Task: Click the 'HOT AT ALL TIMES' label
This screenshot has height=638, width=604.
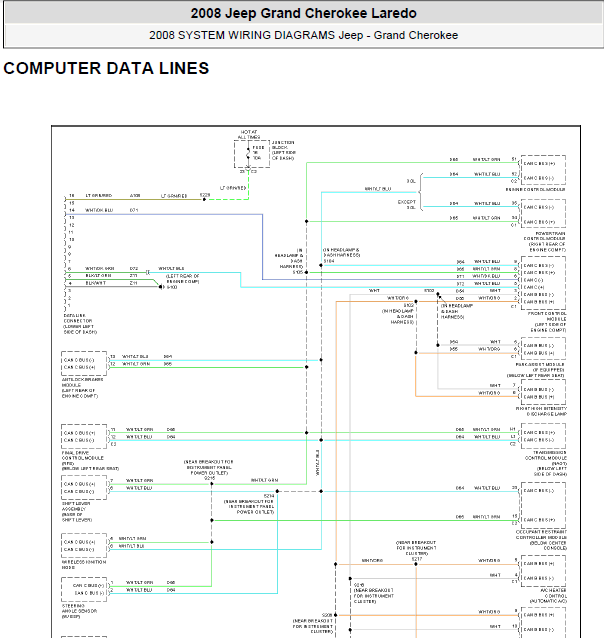Action: point(249,135)
